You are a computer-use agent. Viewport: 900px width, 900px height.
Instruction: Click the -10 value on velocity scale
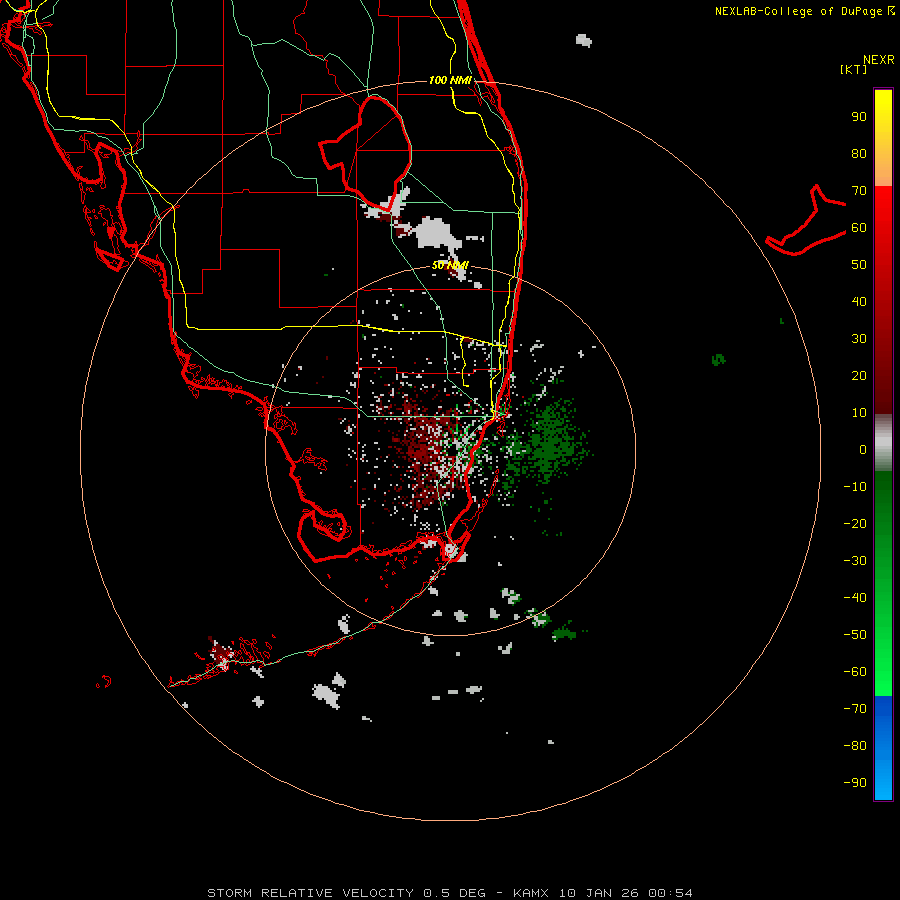coord(855,487)
